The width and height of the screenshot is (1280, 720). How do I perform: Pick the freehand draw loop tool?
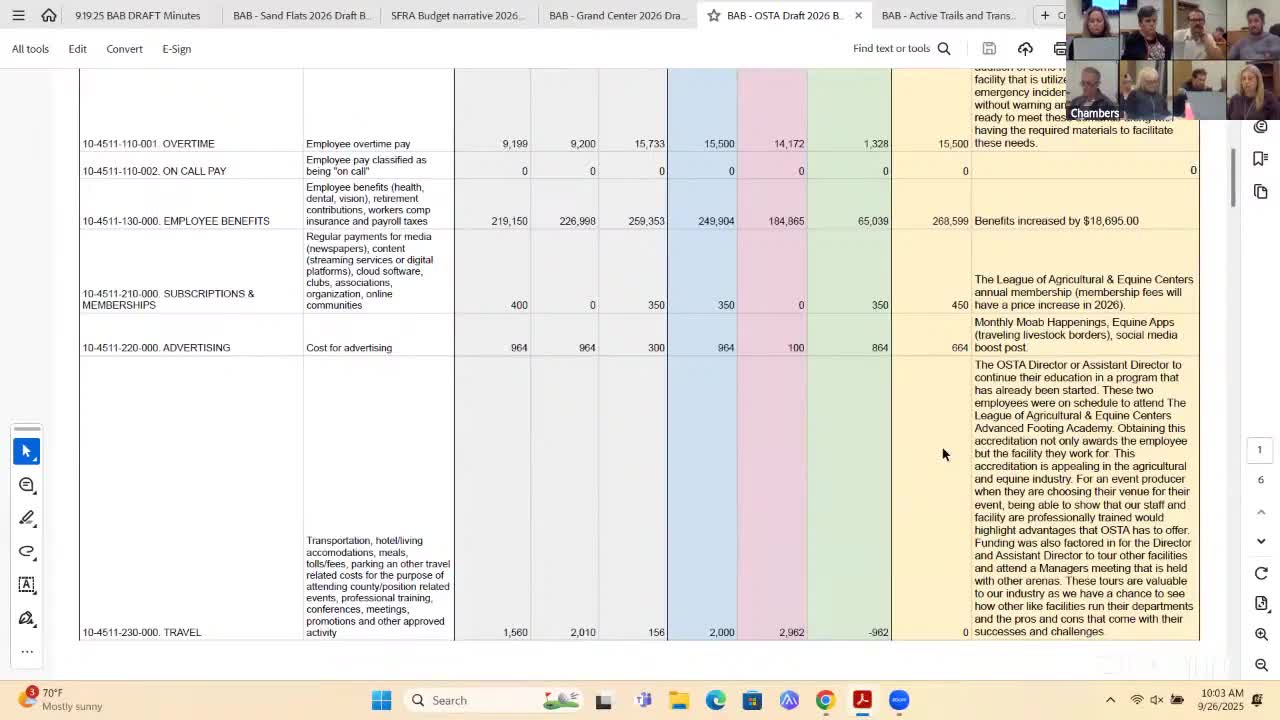[x=27, y=551]
